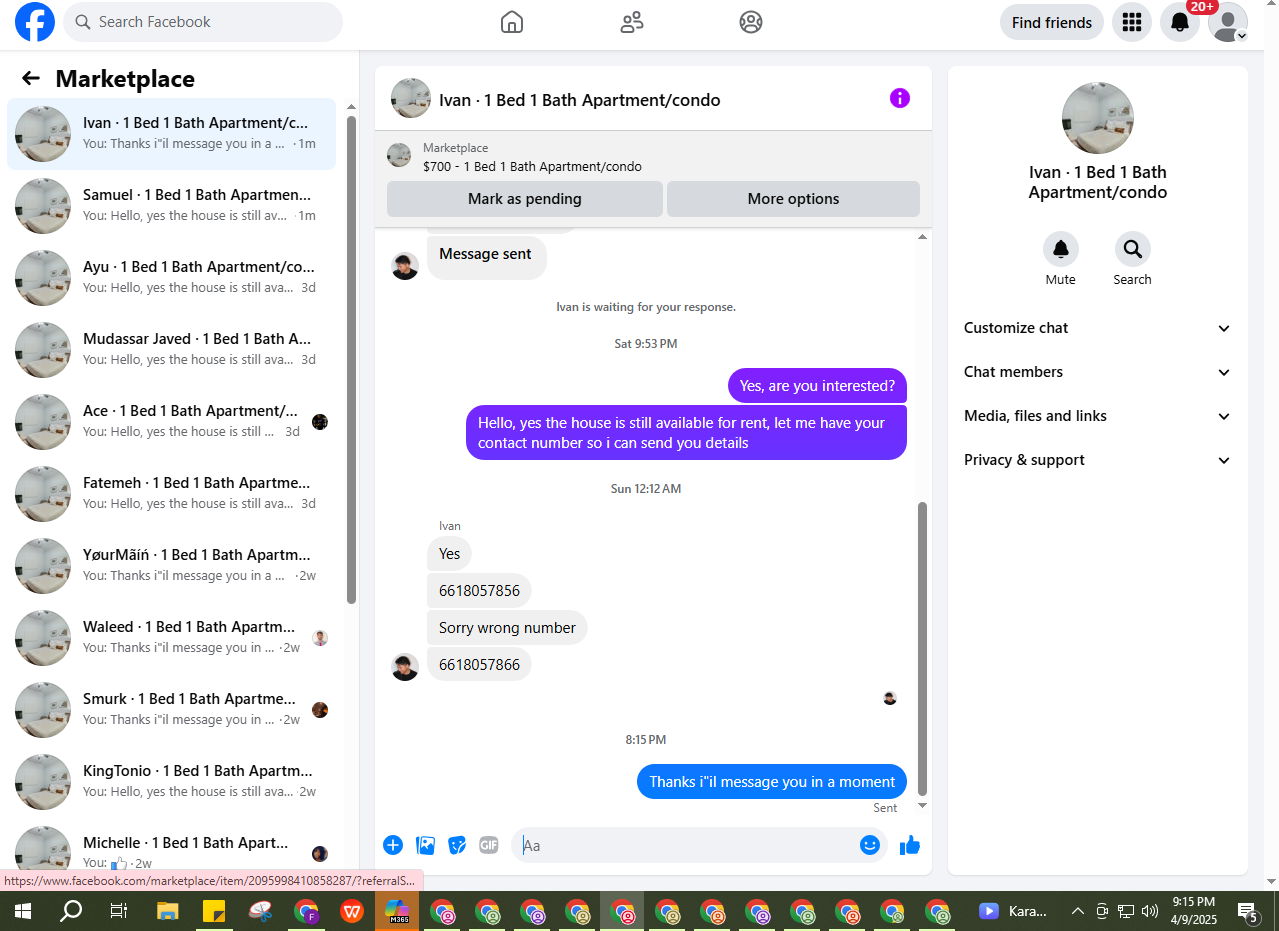This screenshot has width=1279, height=931.
Task: Click 'Thanks i"il message you in a moment' bubble
Action: click(772, 782)
